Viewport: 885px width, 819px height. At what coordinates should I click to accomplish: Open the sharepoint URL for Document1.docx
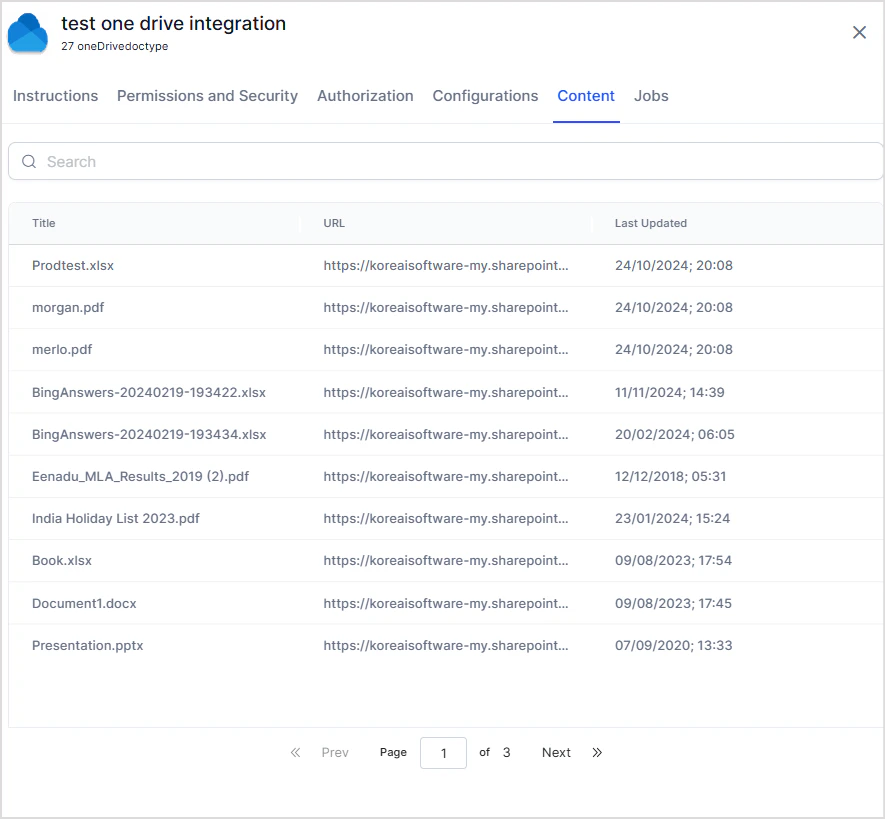pos(446,603)
